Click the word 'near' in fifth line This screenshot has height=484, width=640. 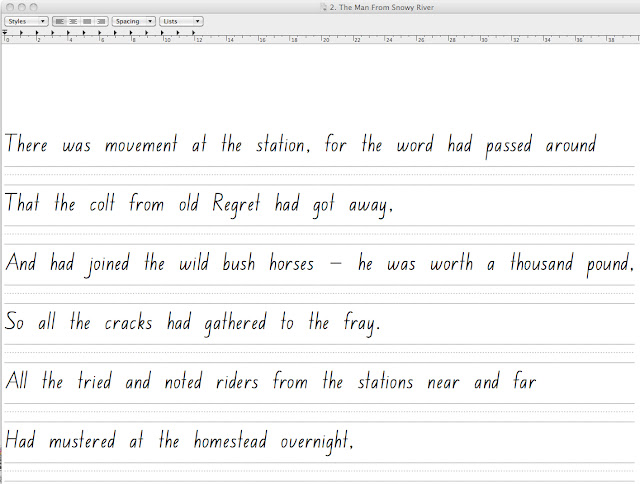[x=443, y=383]
